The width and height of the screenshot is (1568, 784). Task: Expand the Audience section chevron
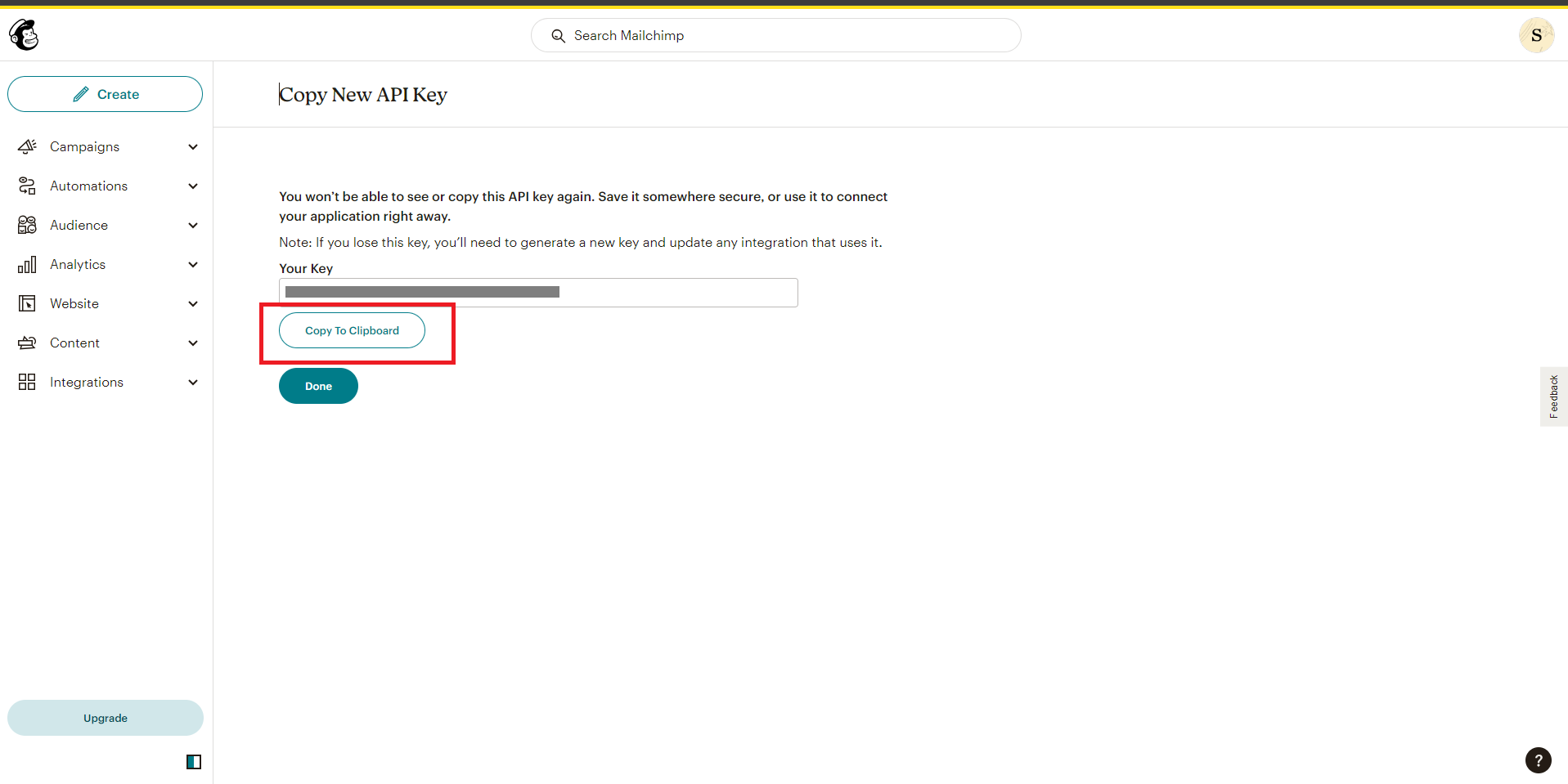pyautogui.click(x=193, y=226)
